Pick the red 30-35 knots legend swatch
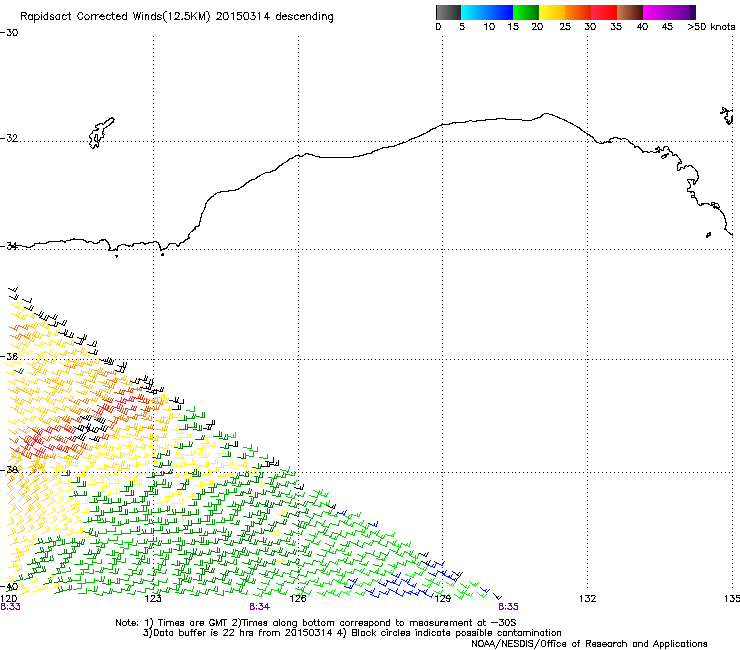 (604, 12)
